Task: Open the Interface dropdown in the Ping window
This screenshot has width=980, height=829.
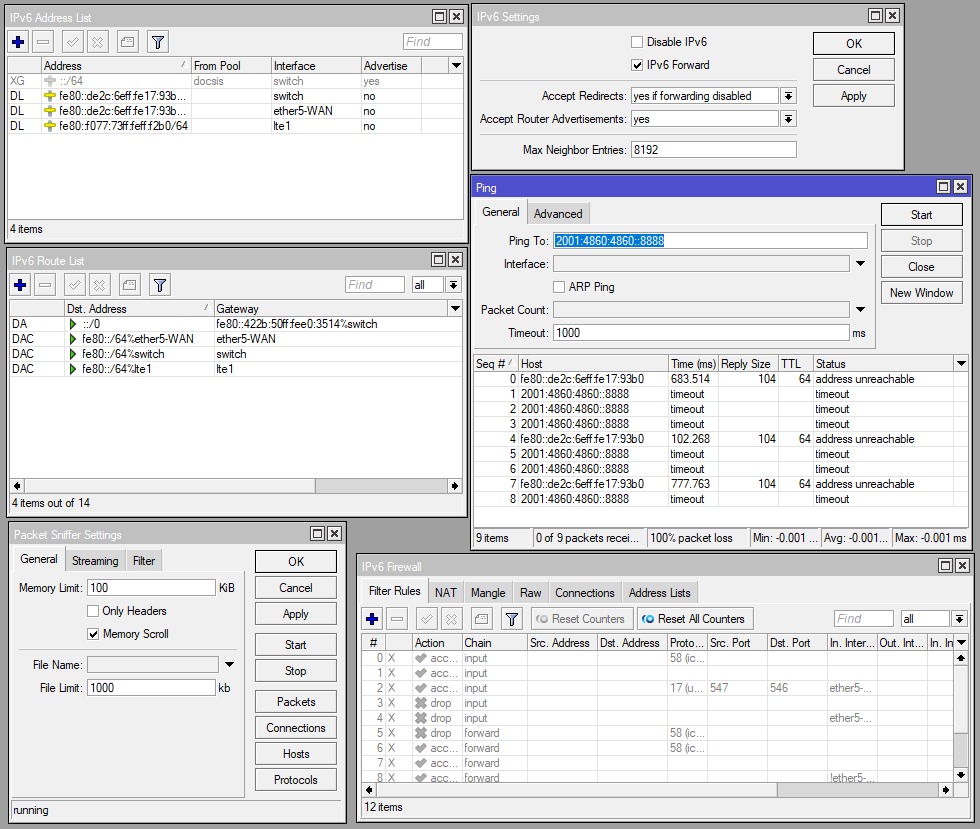Action: click(x=857, y=263)
